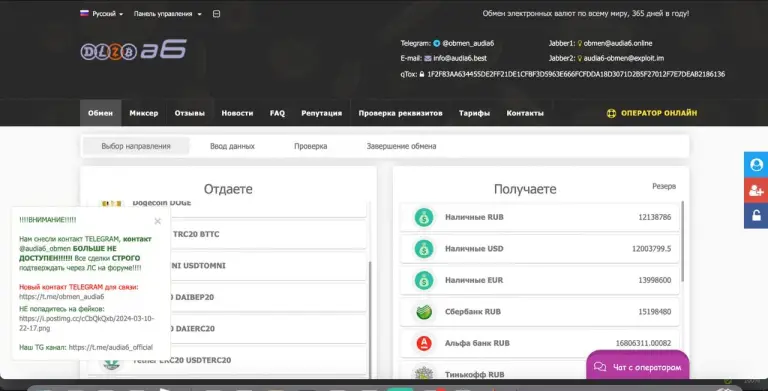Open TG channel link t.me/audia6_official
The height and width of the screenshot is (391, 768).
point(111,347)
